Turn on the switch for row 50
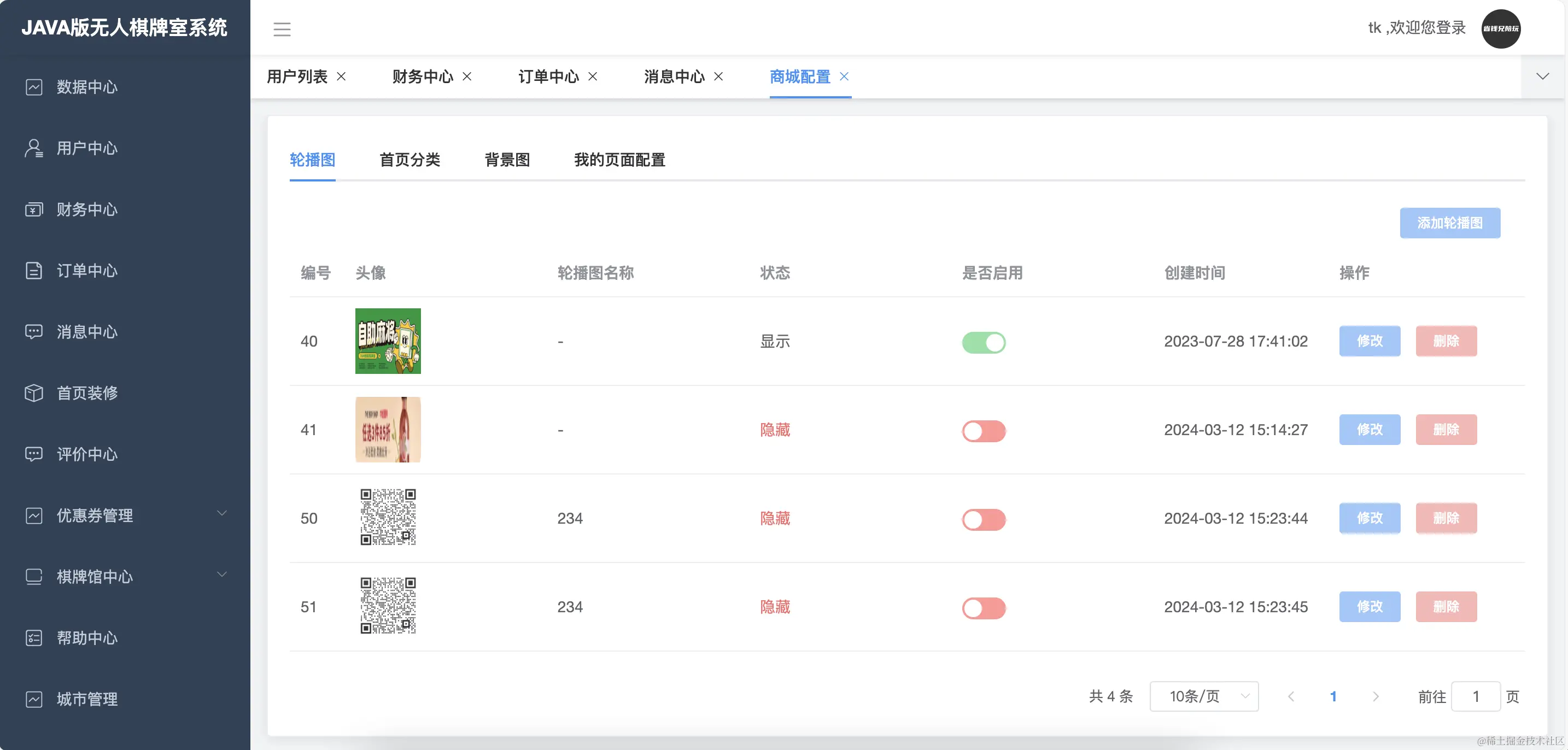Viewport: 1568px width, 750px height. click(x=983, y=519)
